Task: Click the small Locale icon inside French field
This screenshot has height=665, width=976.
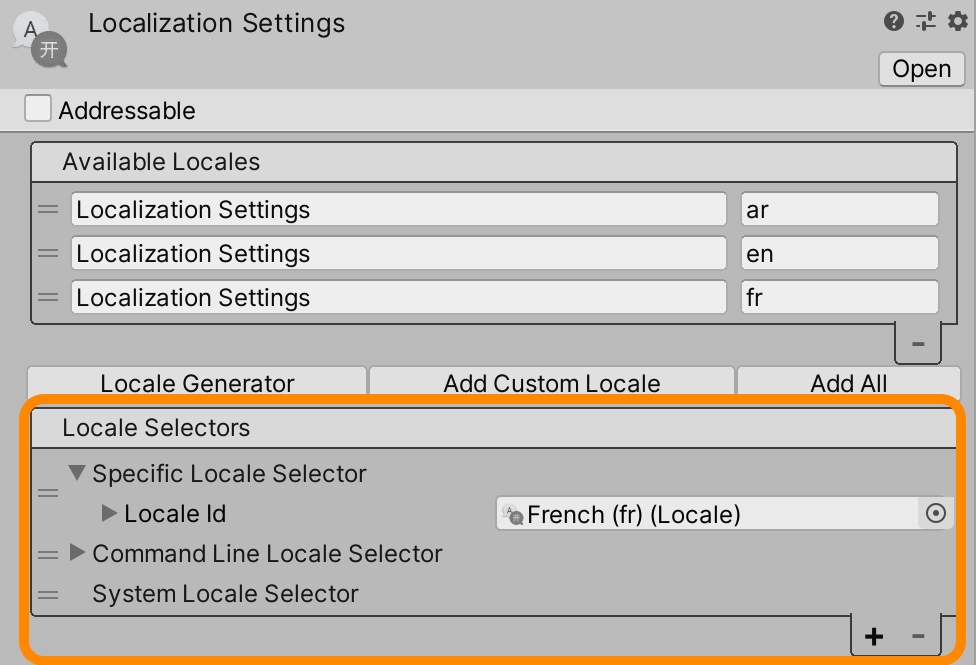Action: click(512, 514)
